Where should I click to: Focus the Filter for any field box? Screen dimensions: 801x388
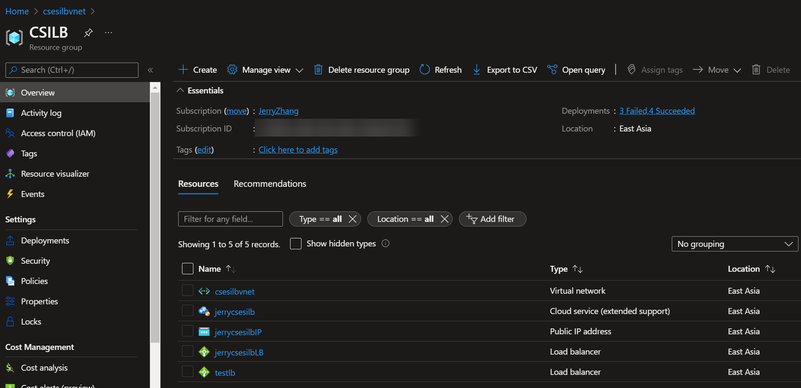(230, 219)
